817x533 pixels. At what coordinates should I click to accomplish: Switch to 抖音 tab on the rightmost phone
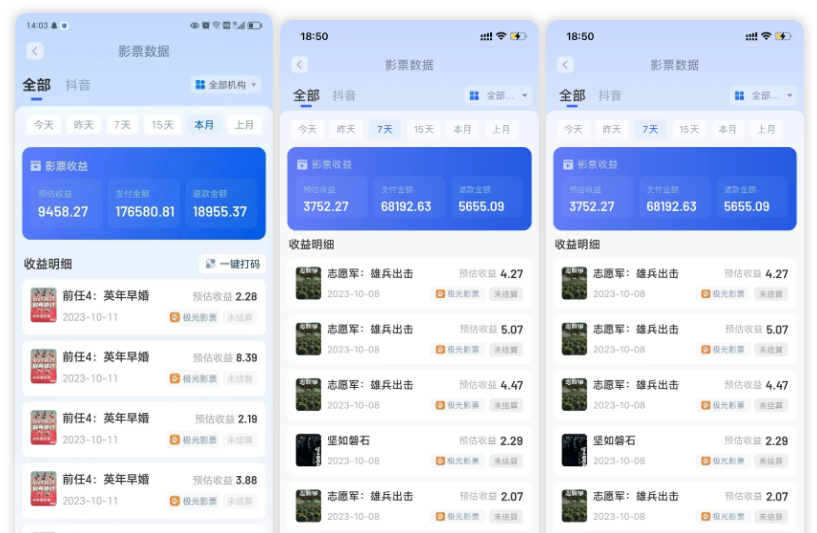[610, 96]
